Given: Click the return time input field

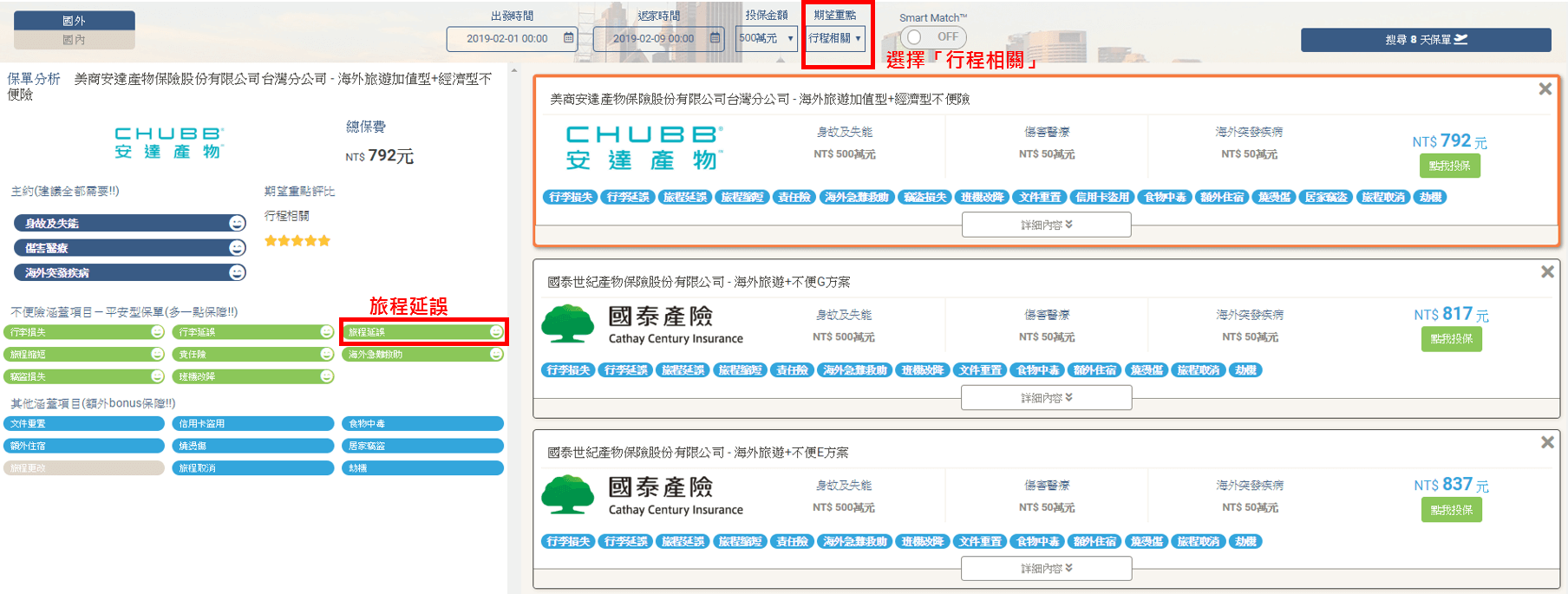Looking at the screenshot, I should pyautogui.click(x=658, y=38).
